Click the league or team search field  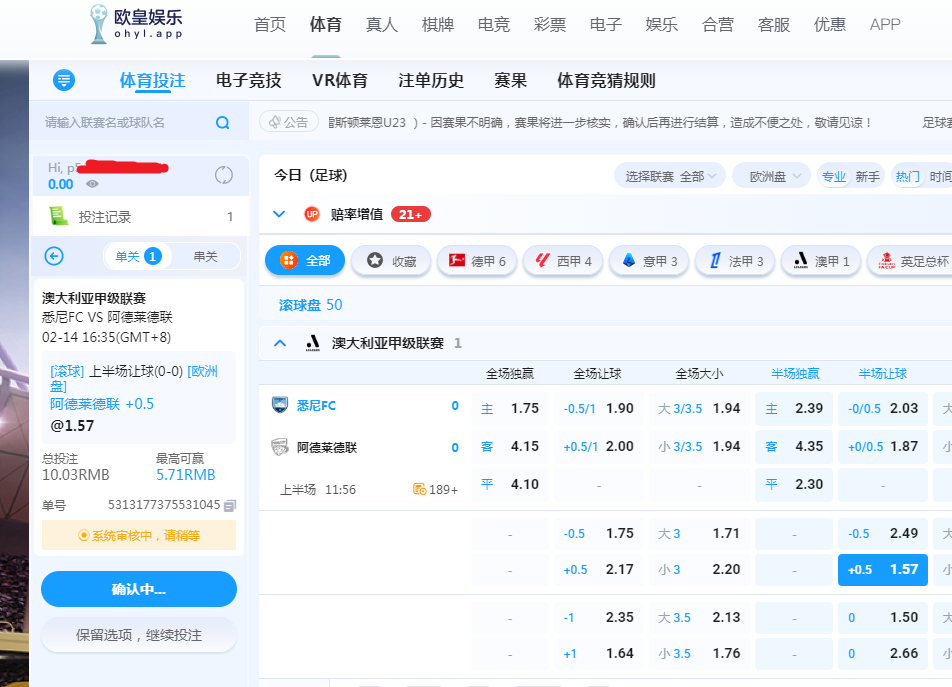click(125, 123)
